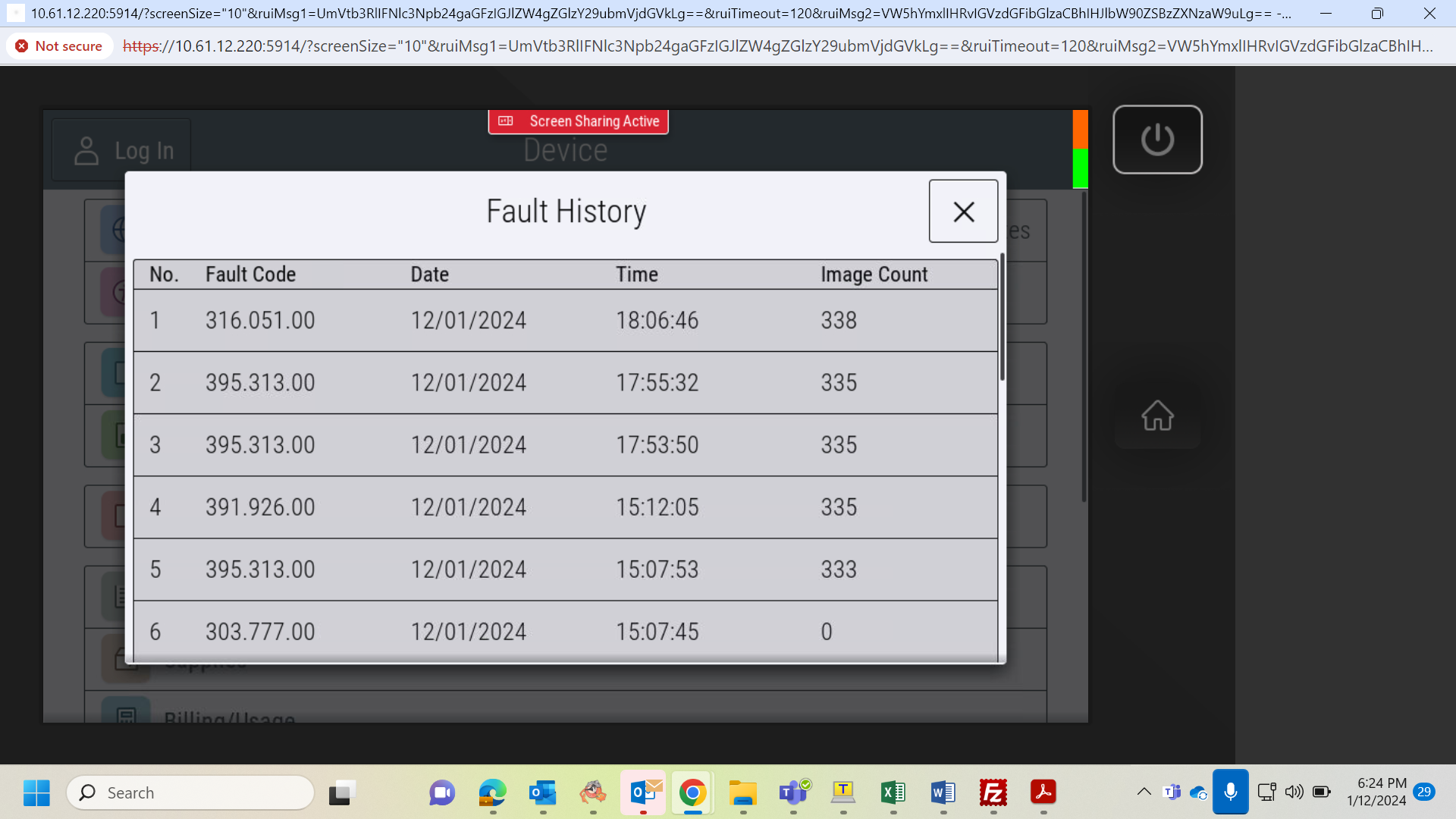
Task: Launch FileZilla from the taskbar
Action: (993, 793)
